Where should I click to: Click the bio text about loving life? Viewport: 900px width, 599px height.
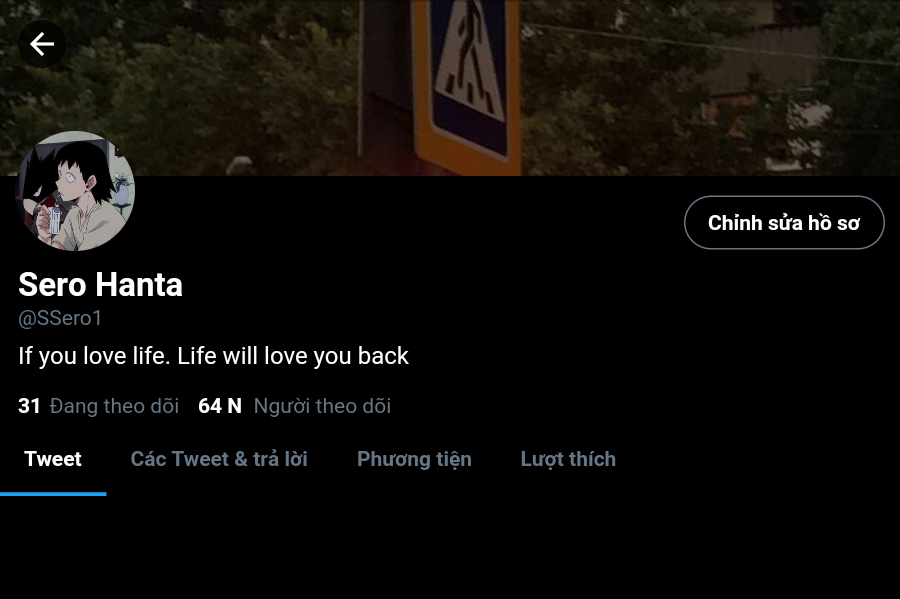[214, 356]
